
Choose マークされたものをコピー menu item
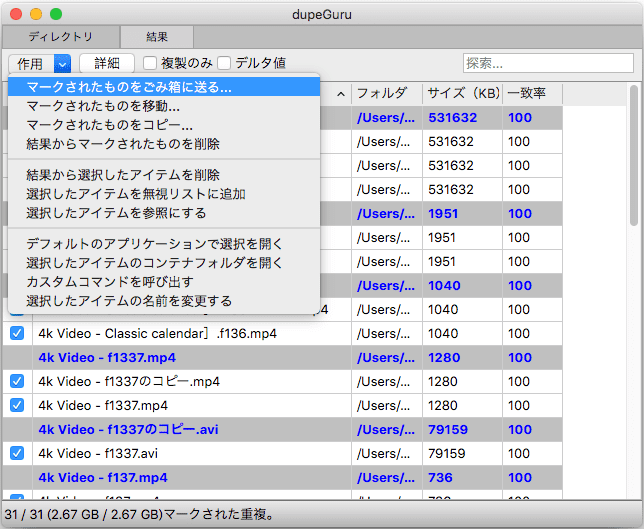(x=164, y=125)
